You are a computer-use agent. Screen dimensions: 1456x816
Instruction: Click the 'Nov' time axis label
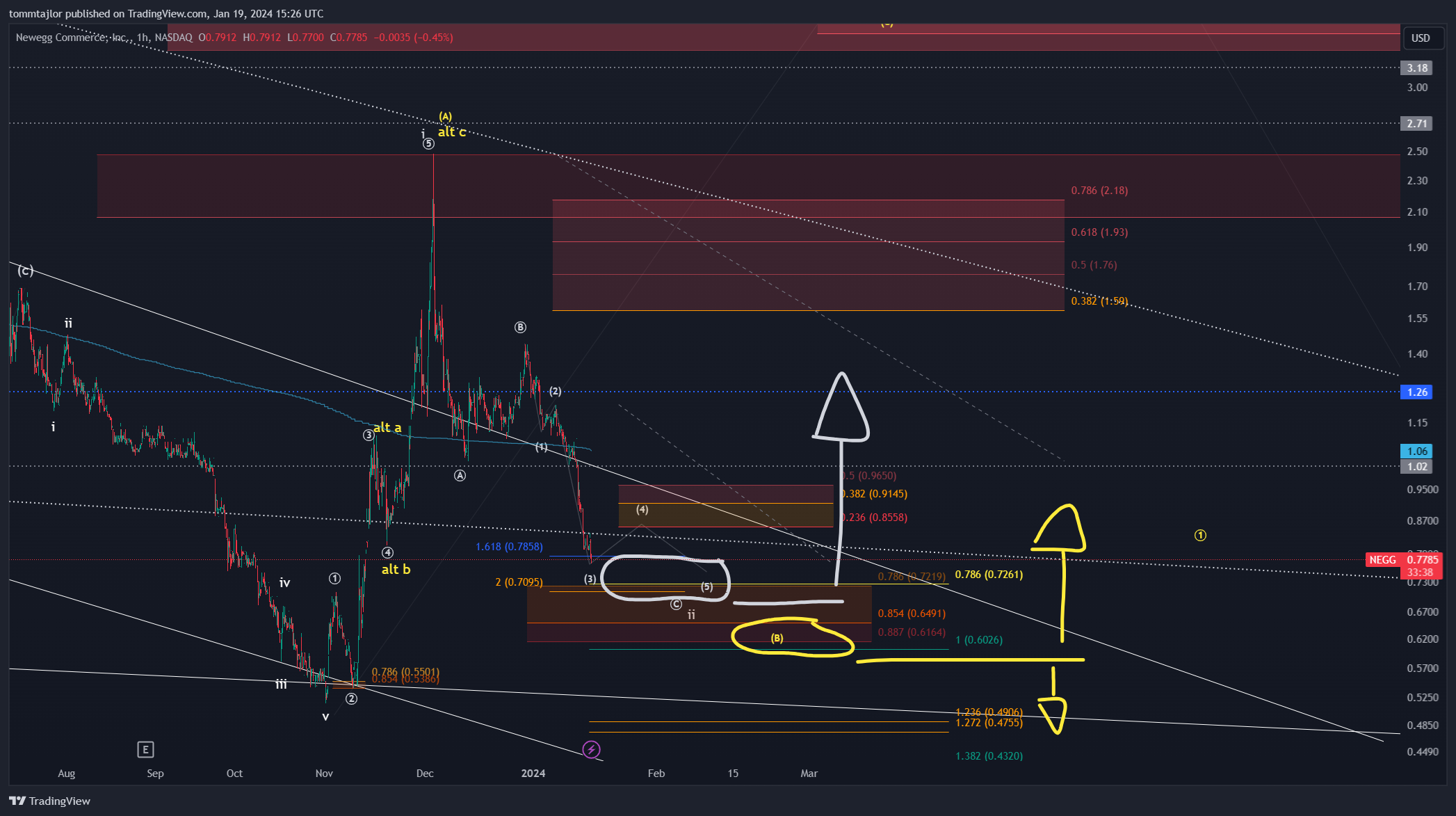pyautogui.click(x=324, y=773)
